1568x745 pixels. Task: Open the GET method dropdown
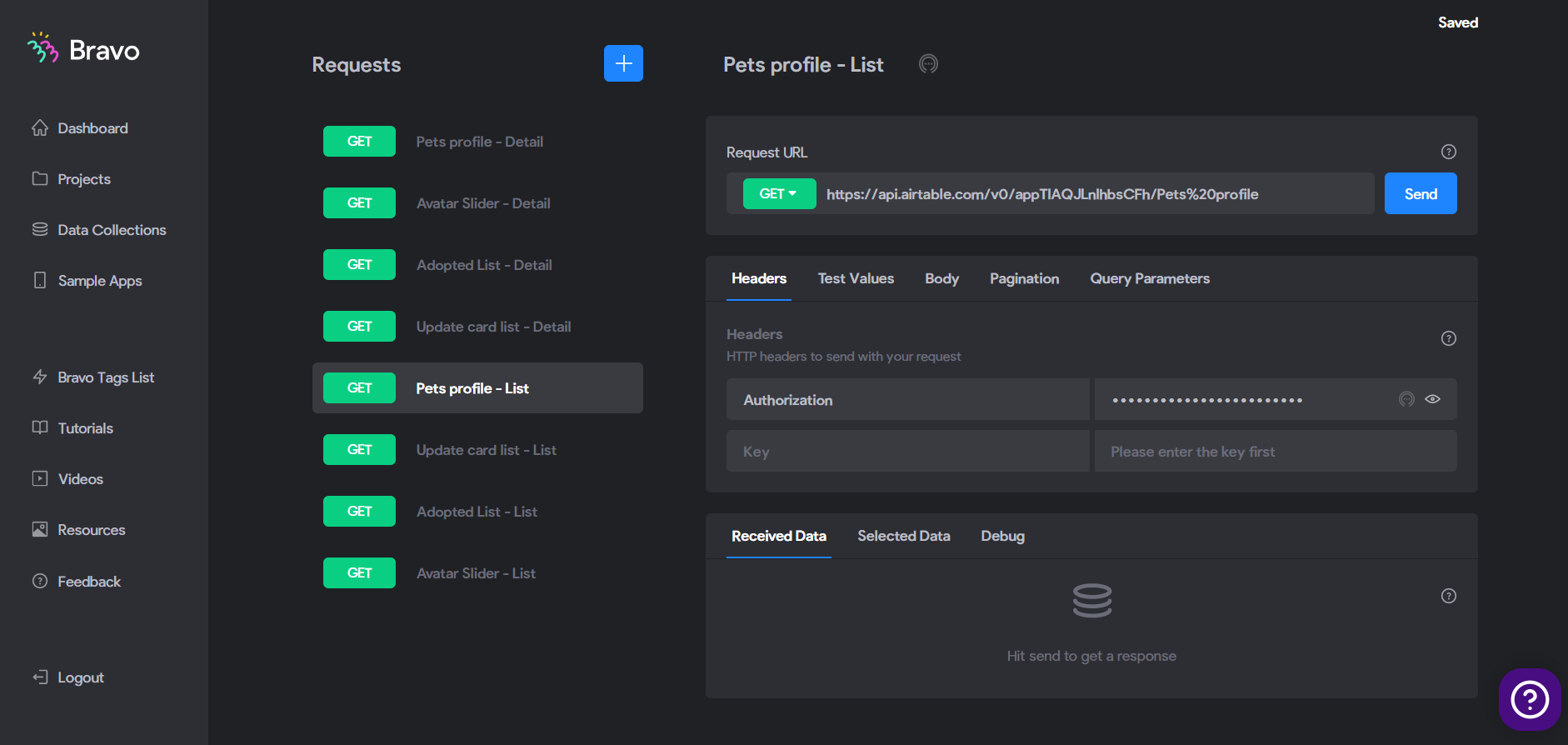tap(779, 193)
